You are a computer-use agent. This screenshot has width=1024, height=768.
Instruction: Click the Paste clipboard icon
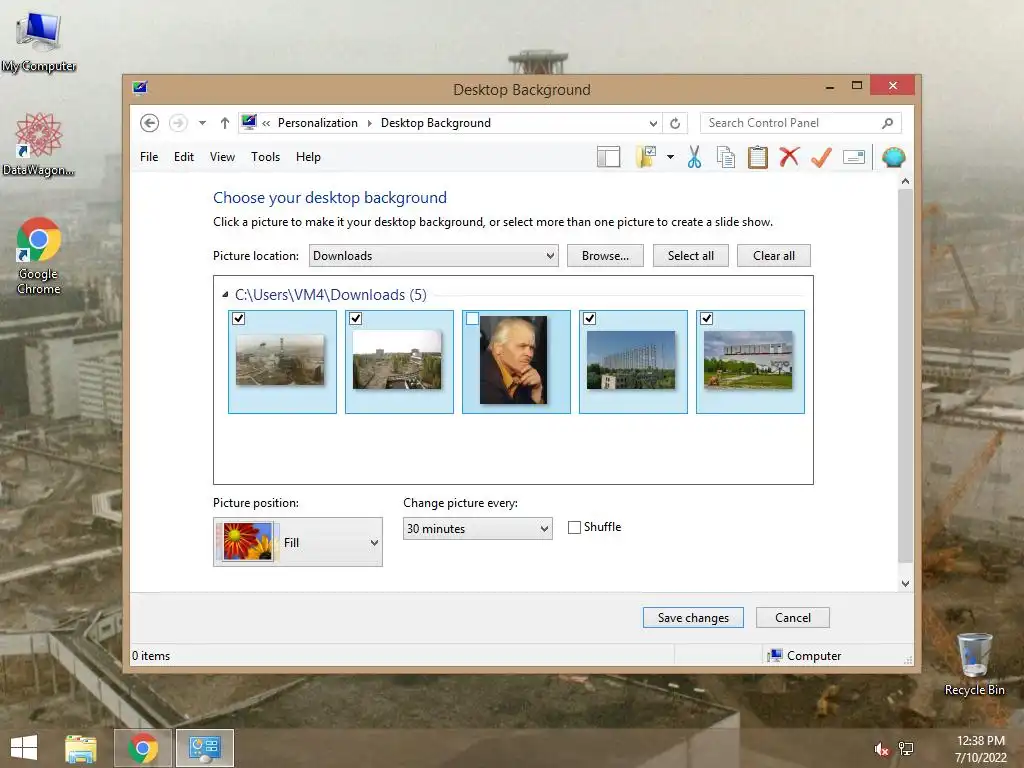tap(758, 157)
